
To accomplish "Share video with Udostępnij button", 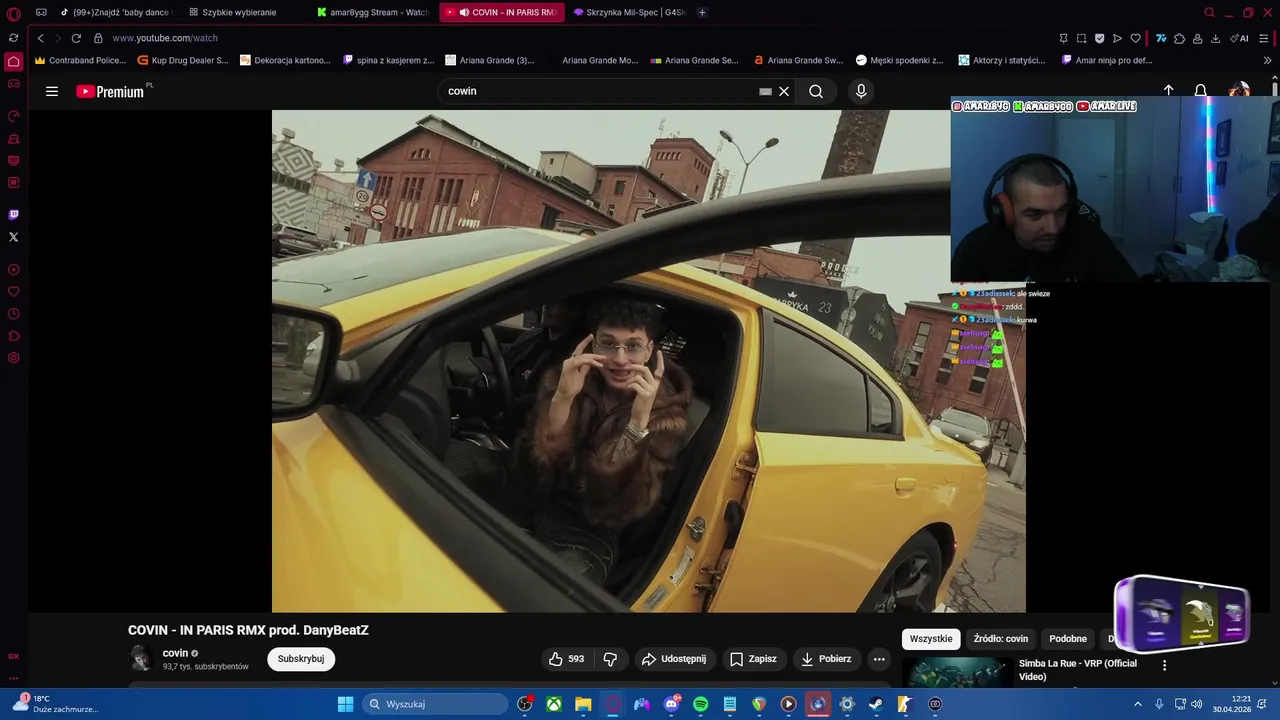I will pyautogui.click(x=674, y=659).
